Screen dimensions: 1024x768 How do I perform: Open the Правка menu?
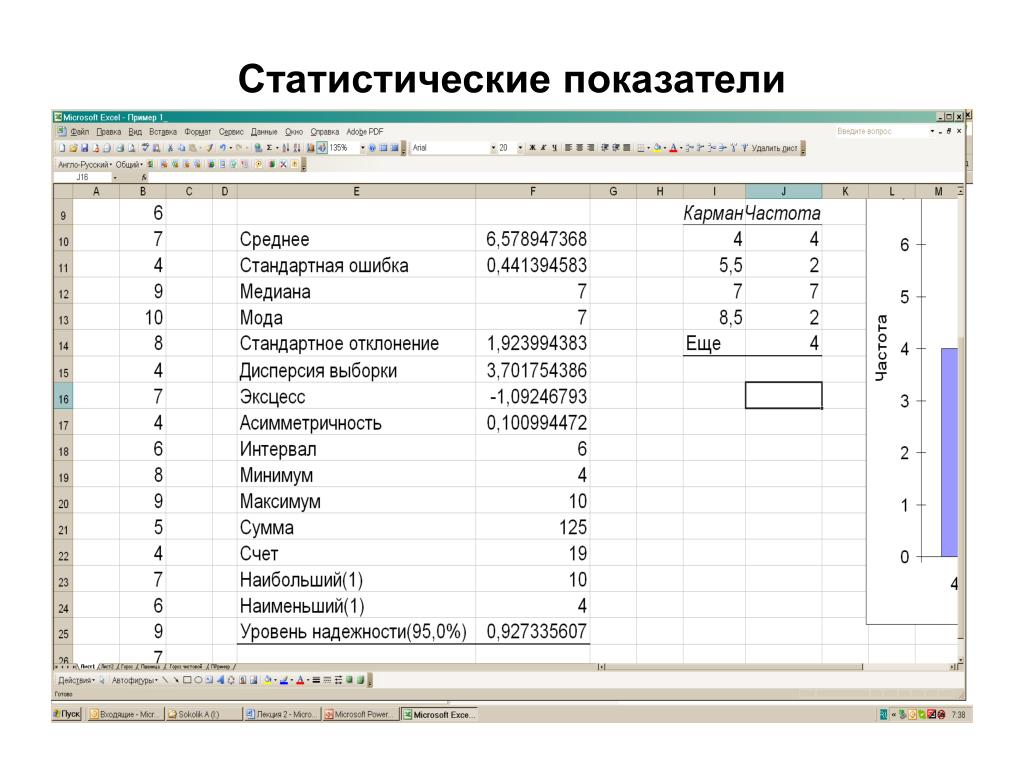[108, 132]
